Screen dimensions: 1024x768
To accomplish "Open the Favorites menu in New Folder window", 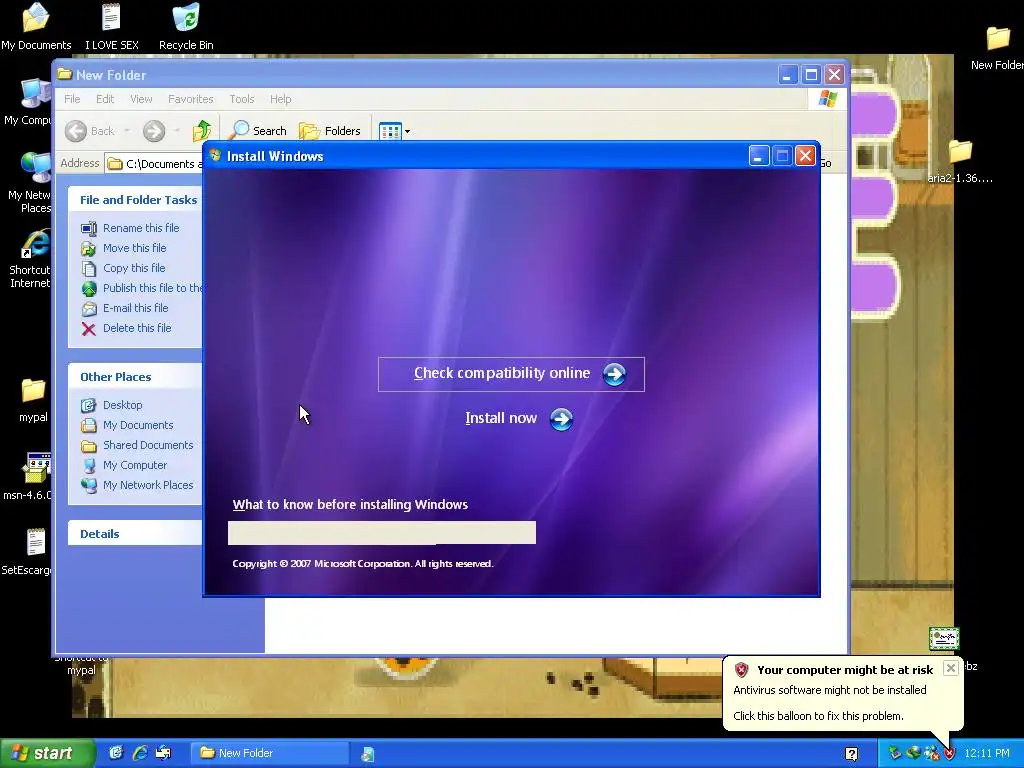I will tap(191, 99).
